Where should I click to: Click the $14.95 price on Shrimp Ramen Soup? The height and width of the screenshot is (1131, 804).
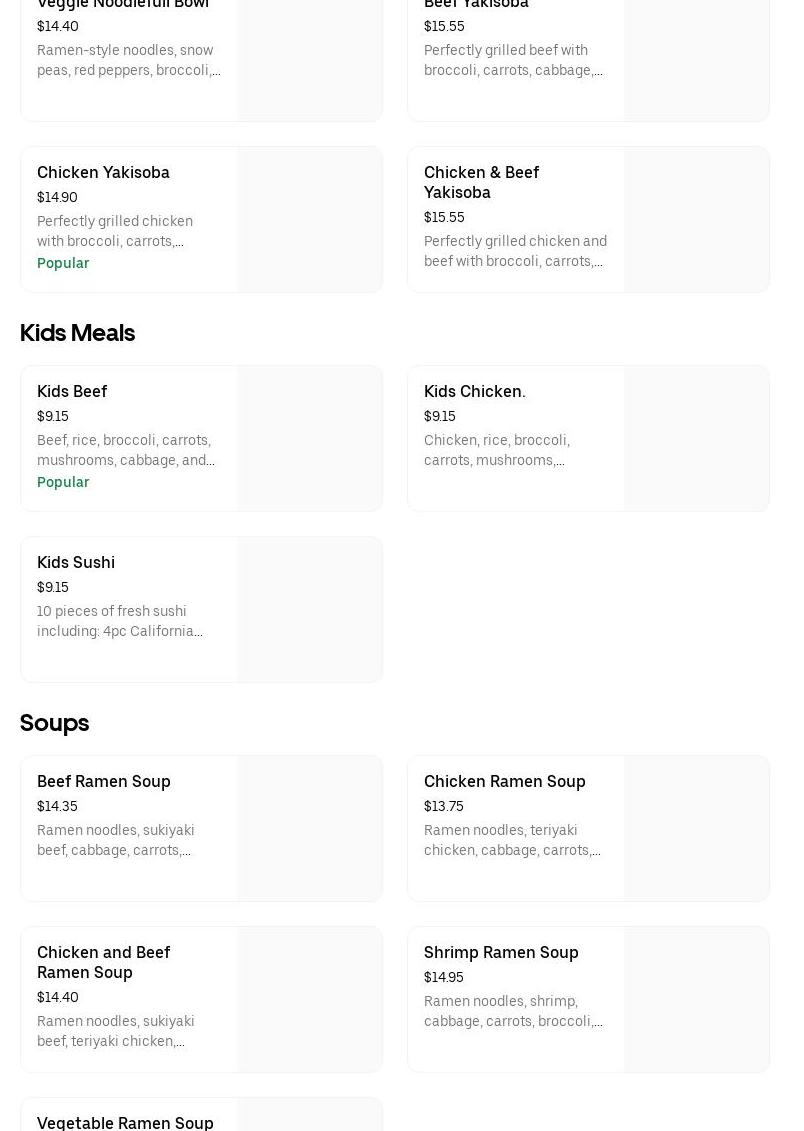pyautogui.click(x=443, y=977)
